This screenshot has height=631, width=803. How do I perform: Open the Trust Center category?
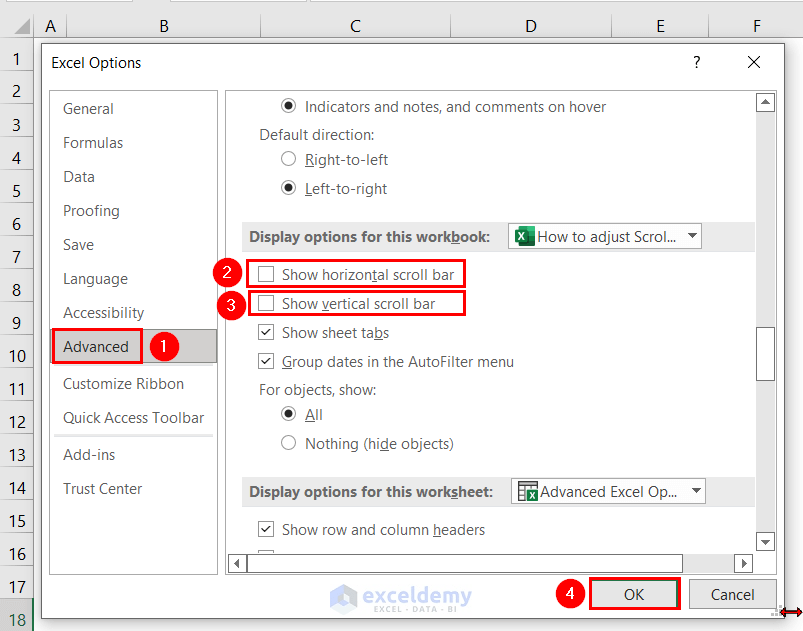click(x=133, y=489)
